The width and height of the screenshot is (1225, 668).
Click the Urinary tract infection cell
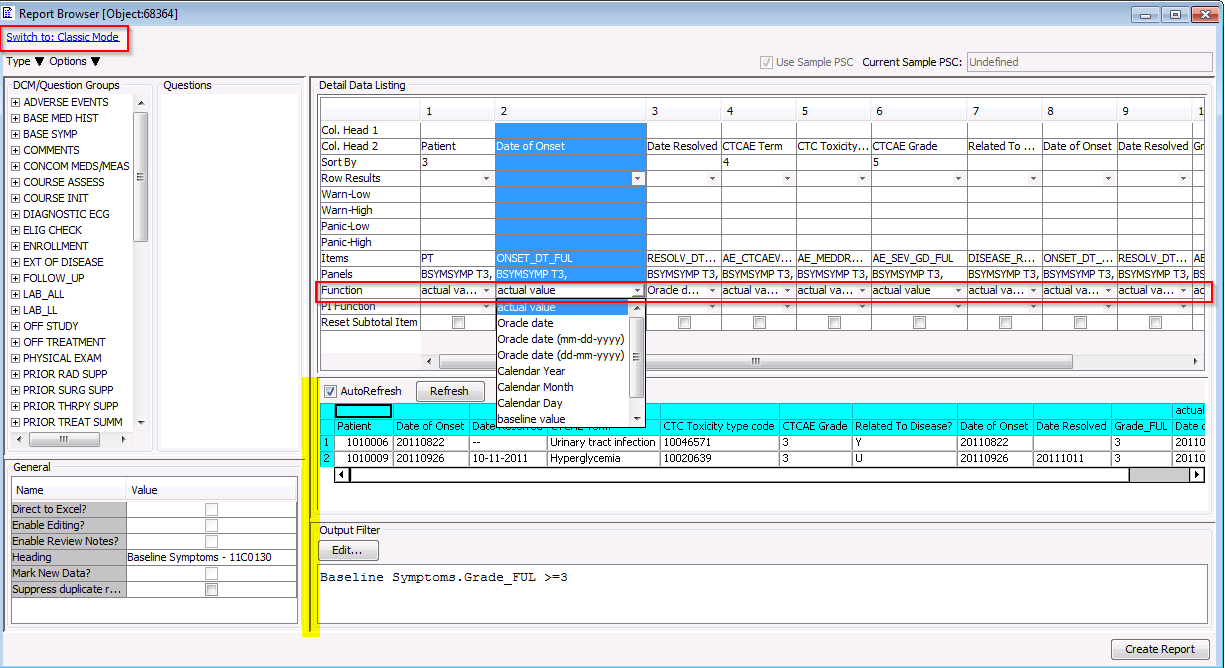(603, 442)
